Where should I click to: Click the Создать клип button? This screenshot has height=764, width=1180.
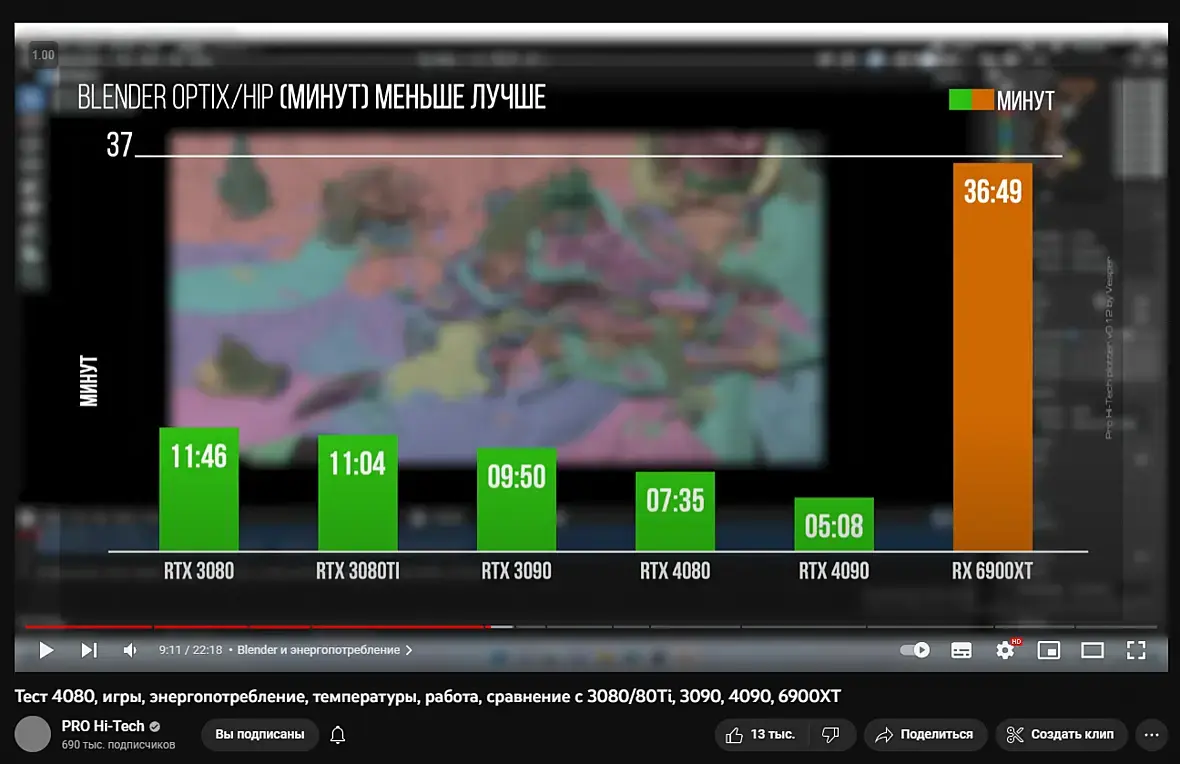click(x=1061, y=735)
